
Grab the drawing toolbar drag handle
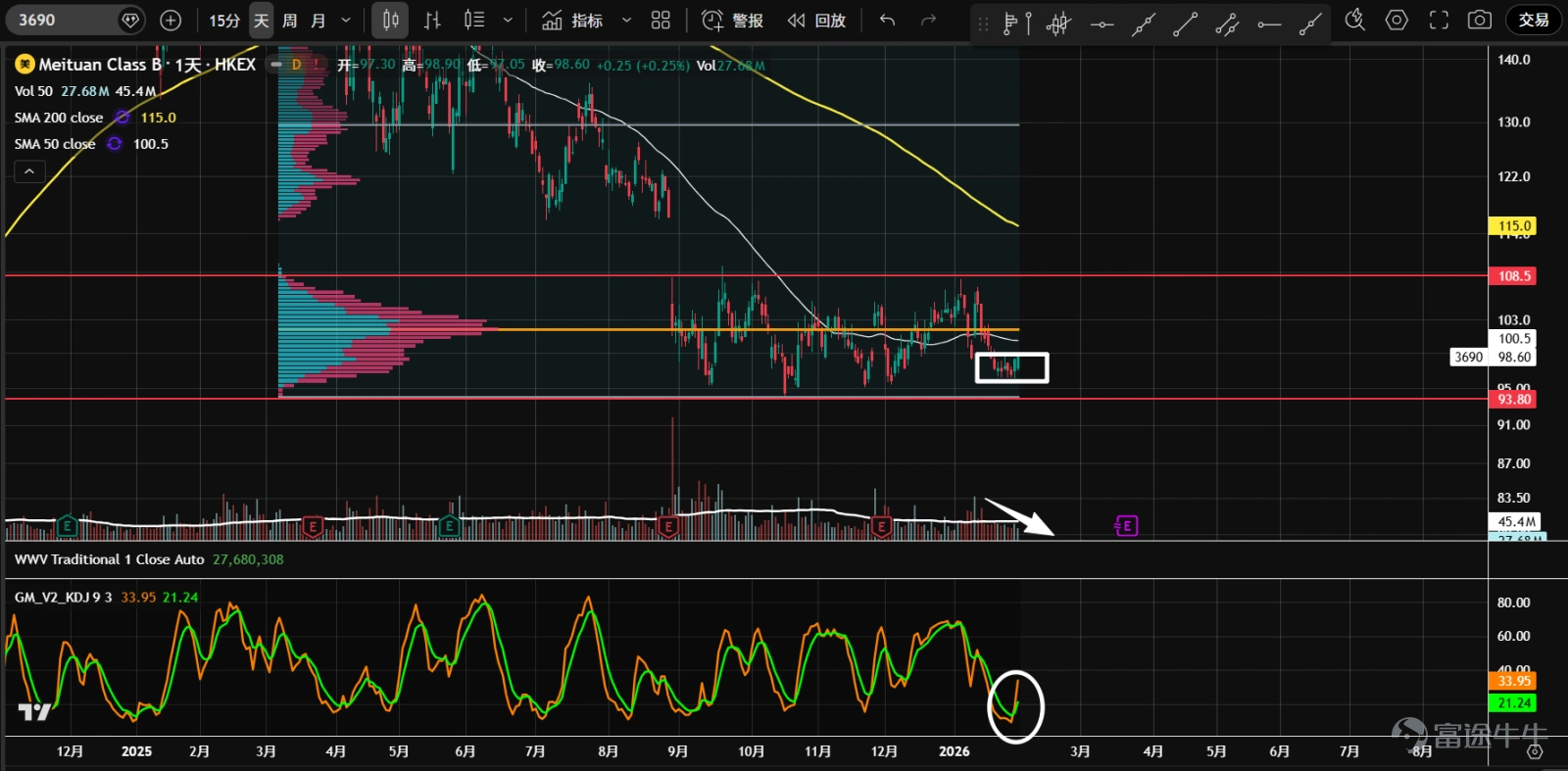(x=983, y=24)
